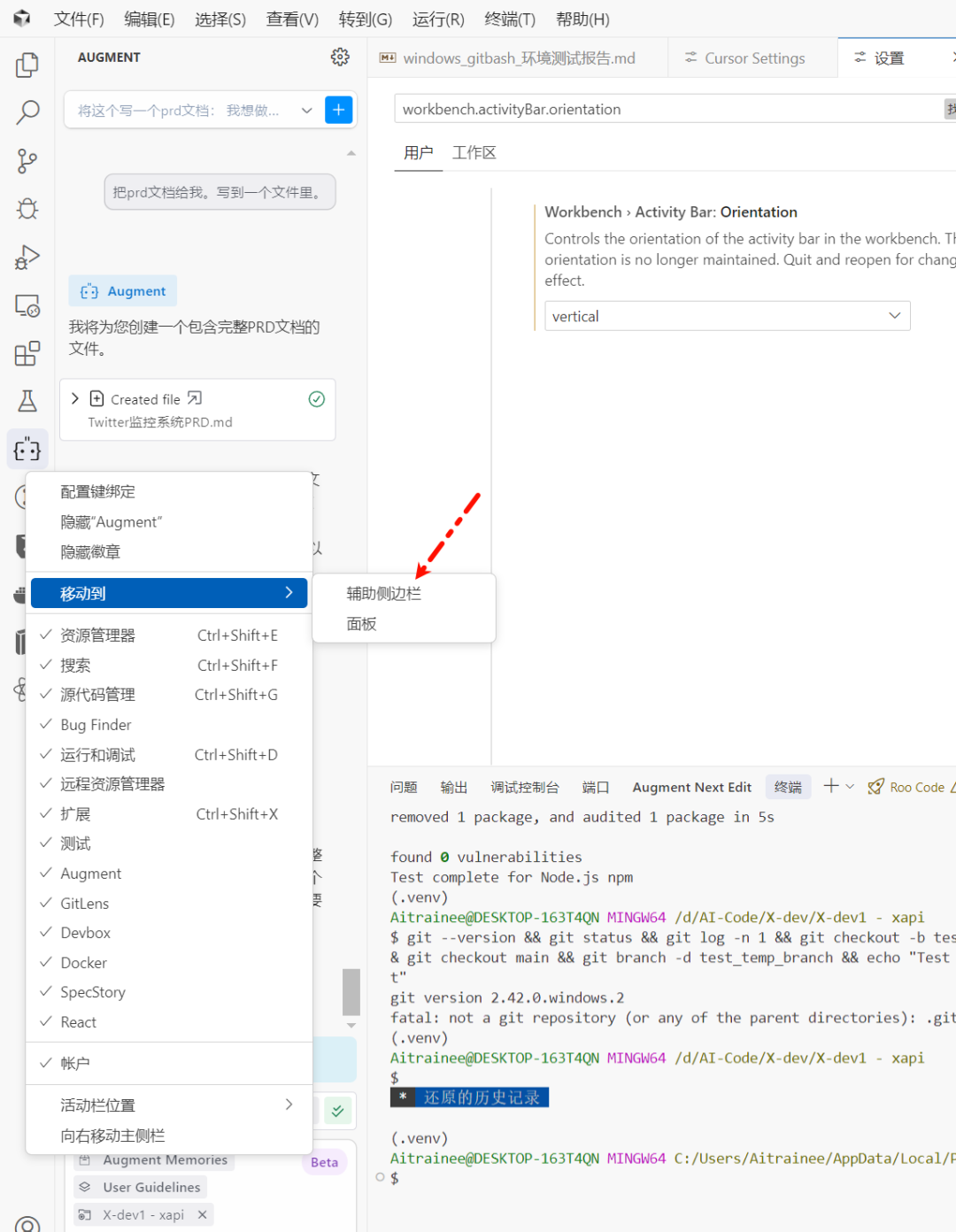Toggle Bug Finder visibility in context menu
This screenshot has height=1232, width=956.
[169, 724]
